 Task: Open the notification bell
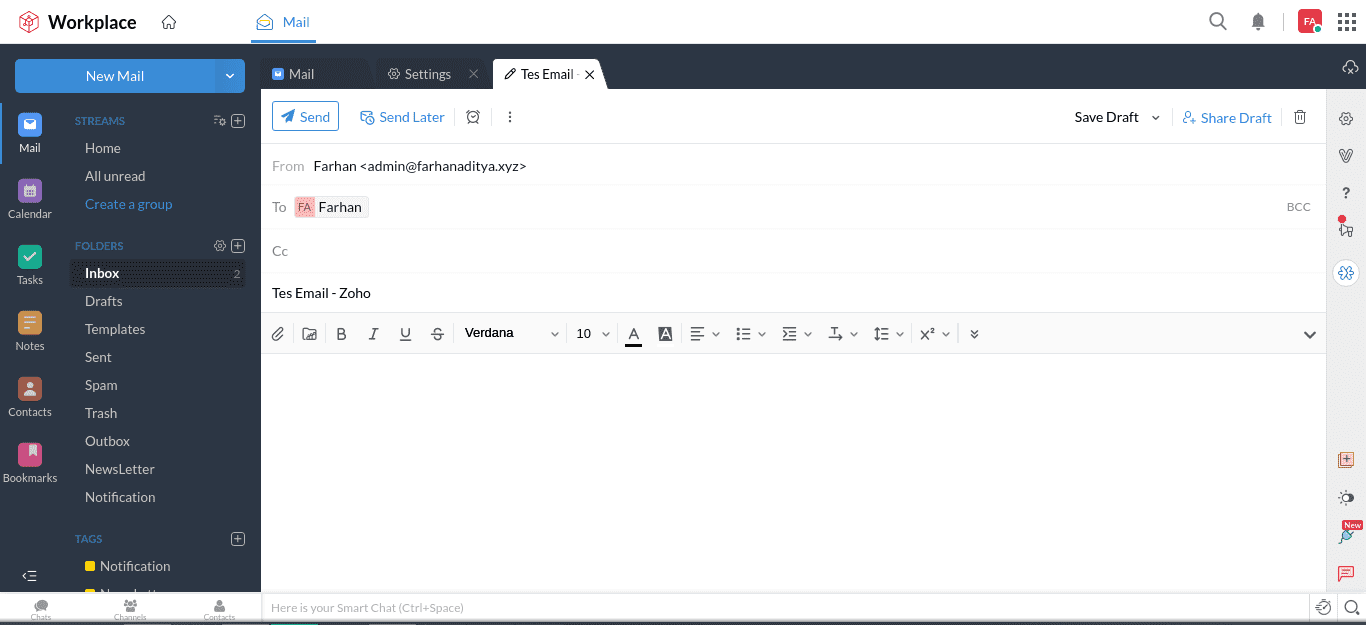(1258, 21)
